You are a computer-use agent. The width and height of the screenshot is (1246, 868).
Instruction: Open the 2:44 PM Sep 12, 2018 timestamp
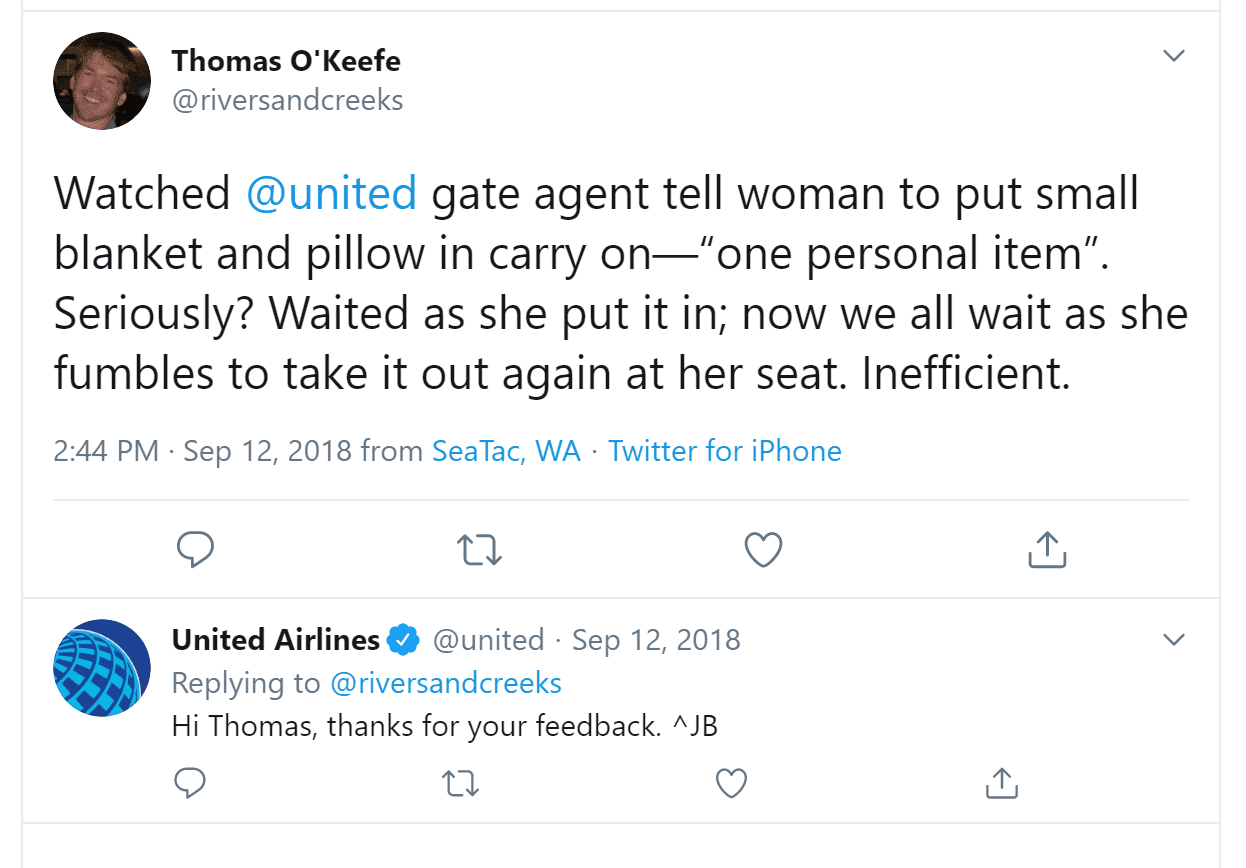pyautogui.click(x=203, y=451)
